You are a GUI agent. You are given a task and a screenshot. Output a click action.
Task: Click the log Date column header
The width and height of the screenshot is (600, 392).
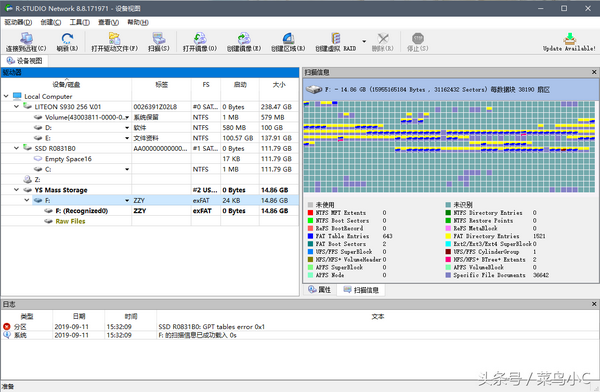tap(79, 316)
